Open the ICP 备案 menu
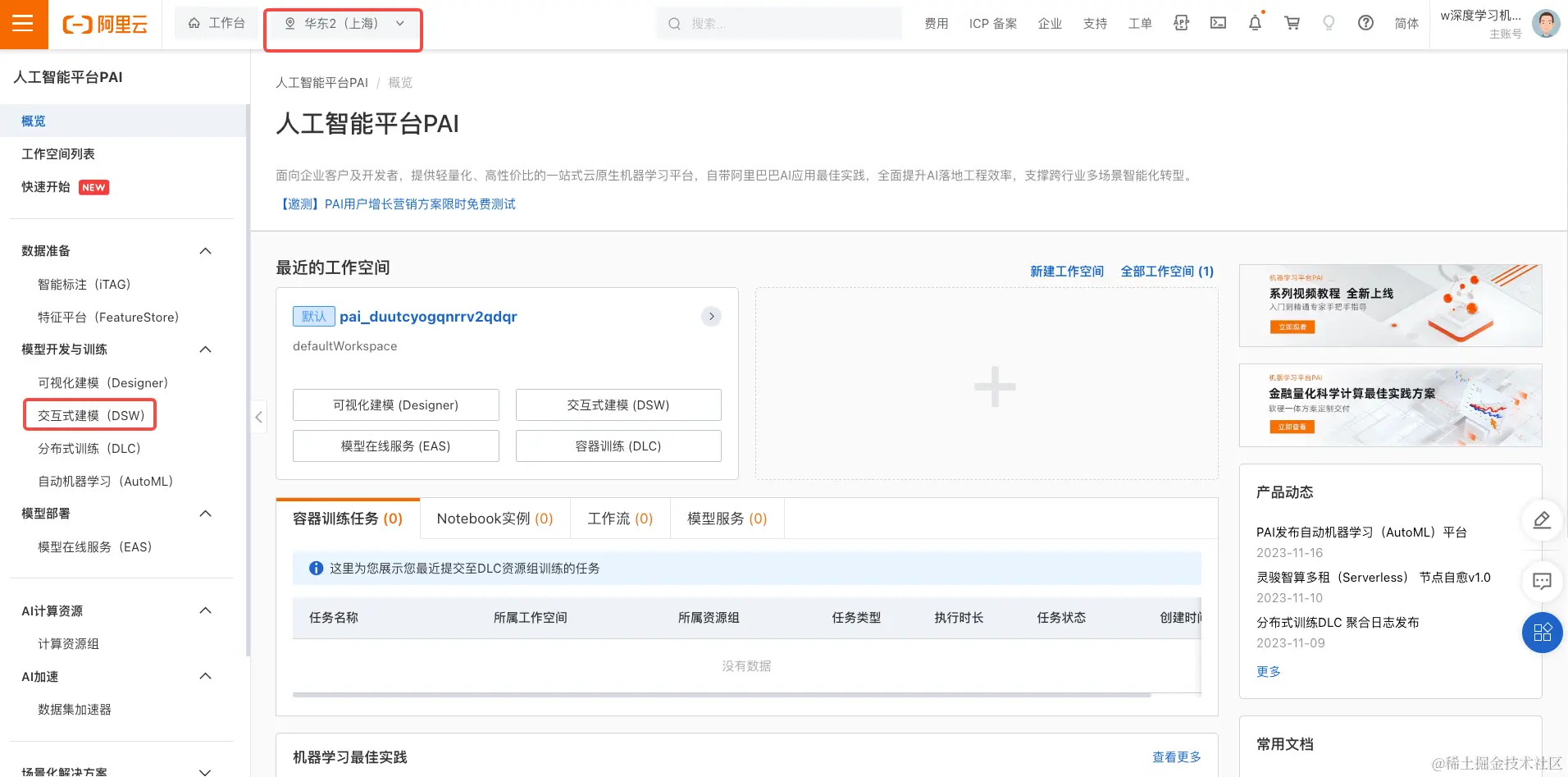Viewport: 1568px width, 777px height. pyautogui.click(x=993, y=24)
